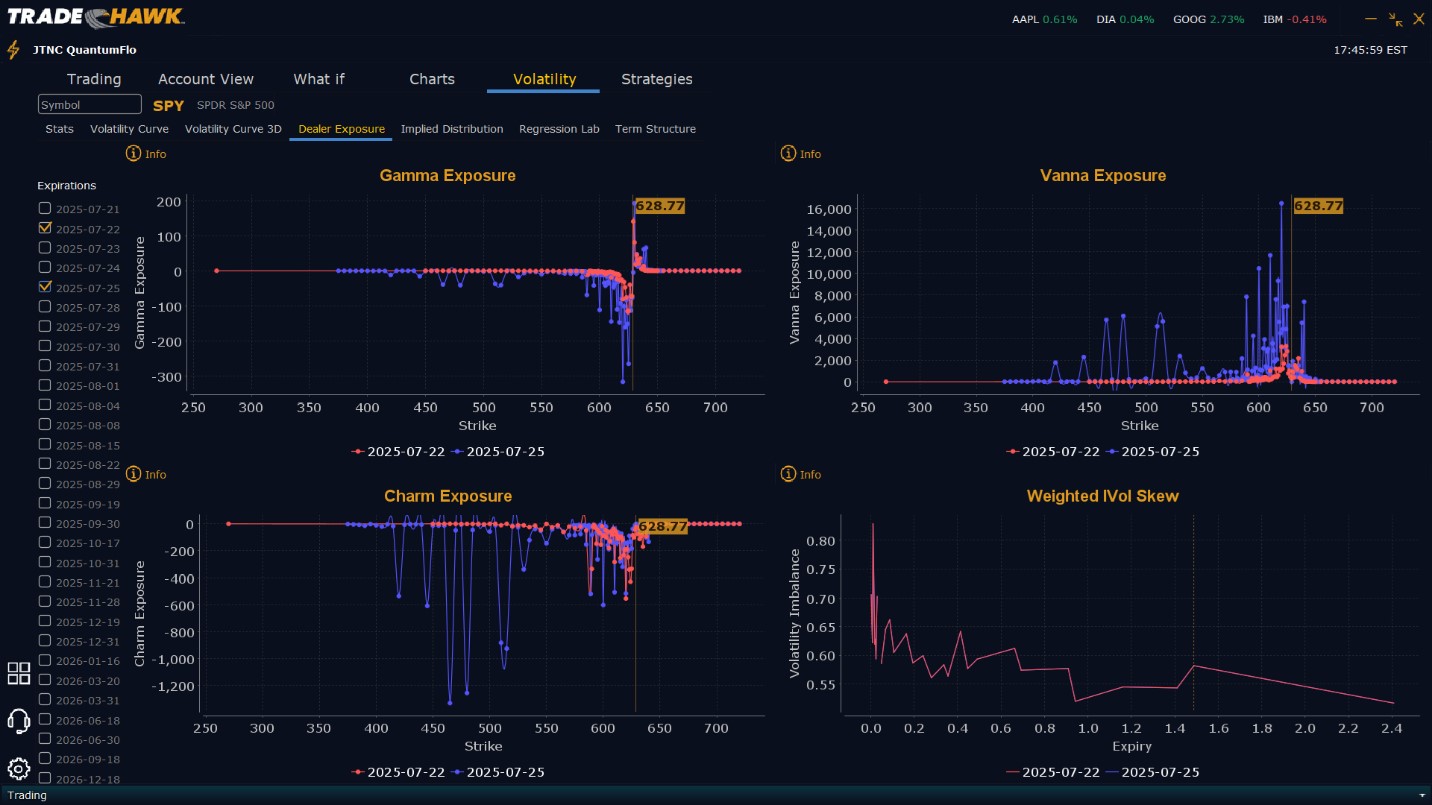The width and height of the screenshot is (1432, 805).
Task: Click the DIA 0.04% ticker
Action: pyautogui.click(x=1125, y=19)
